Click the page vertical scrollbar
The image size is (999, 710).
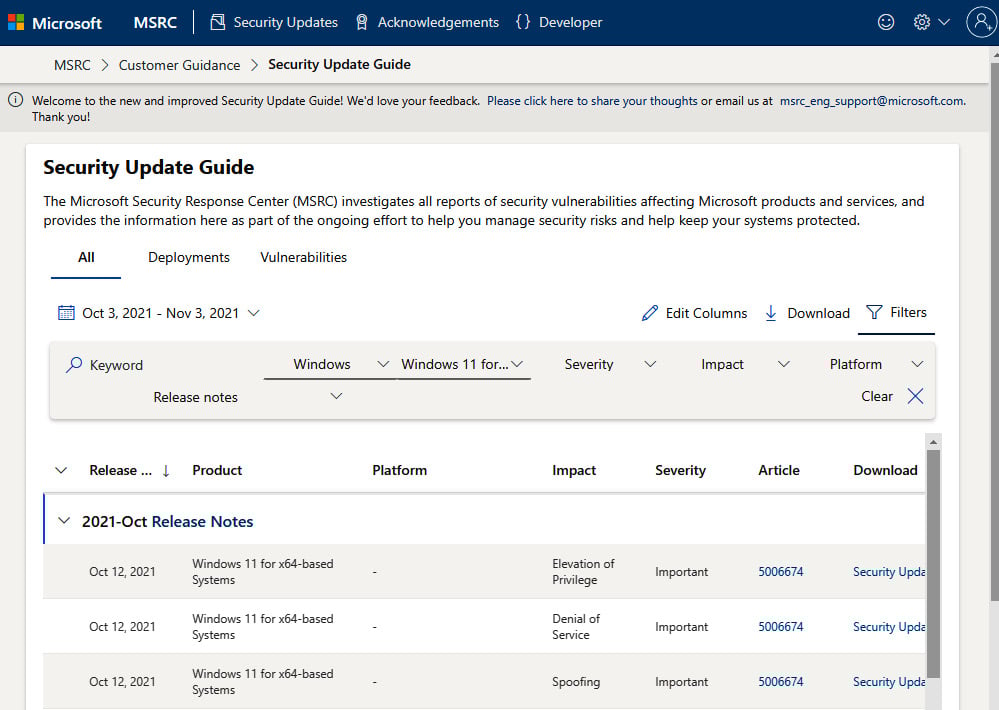click(994, 331)
